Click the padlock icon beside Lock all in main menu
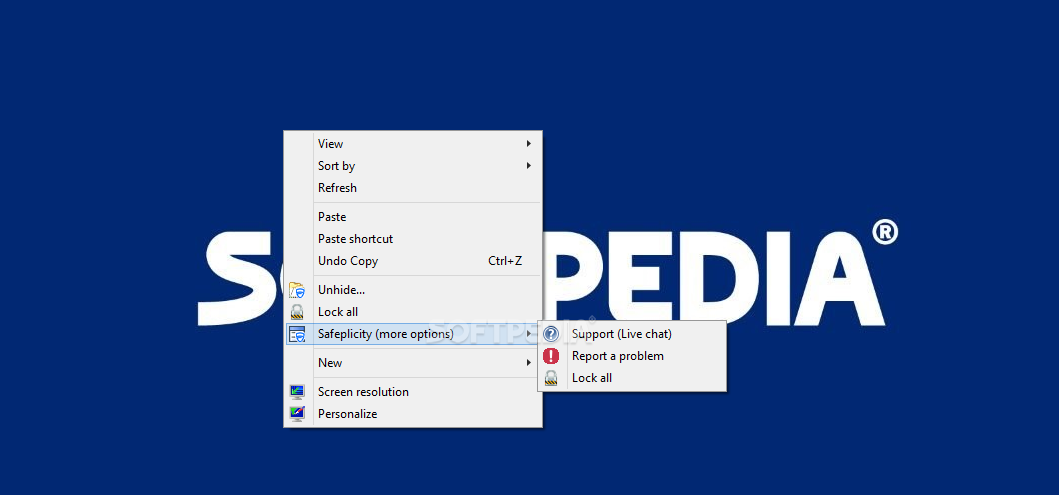Screen dimensions: 1059x495 pos(296,312)
